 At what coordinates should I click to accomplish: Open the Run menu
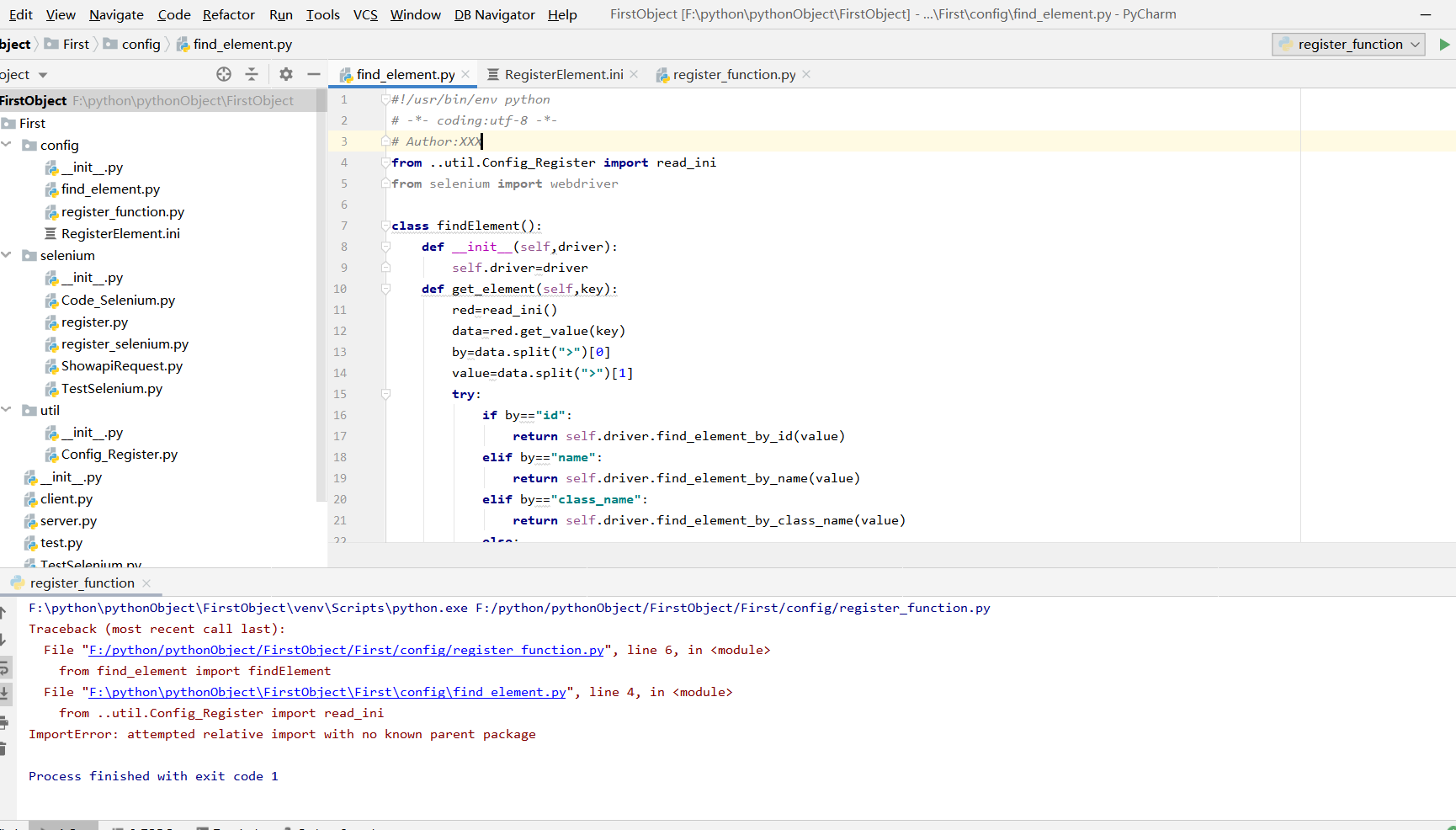[281, 14]
